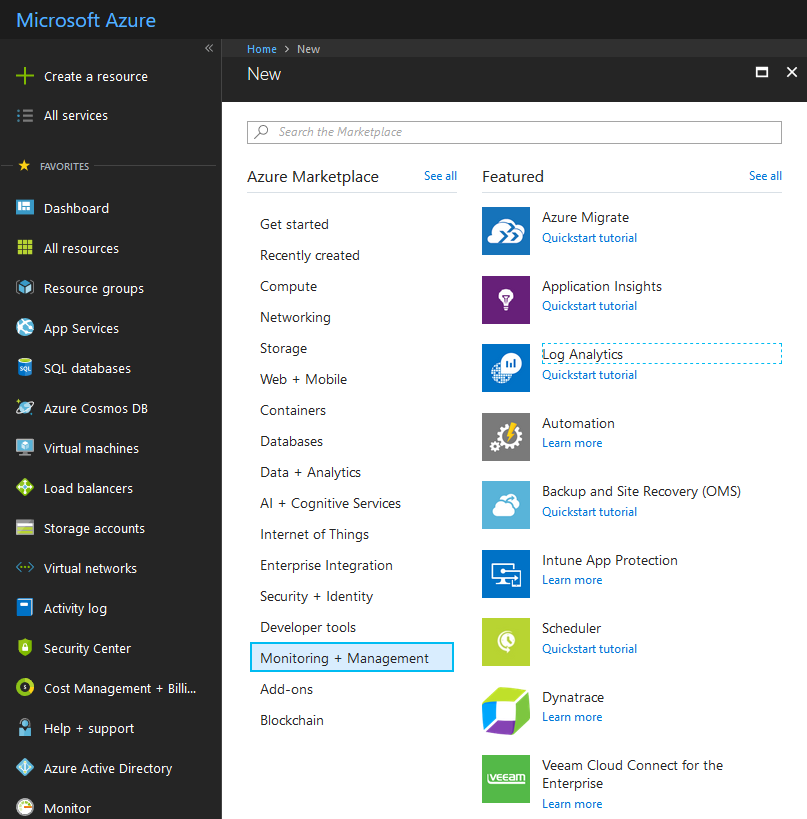Open the SQL databases icon

coord(25,367)
